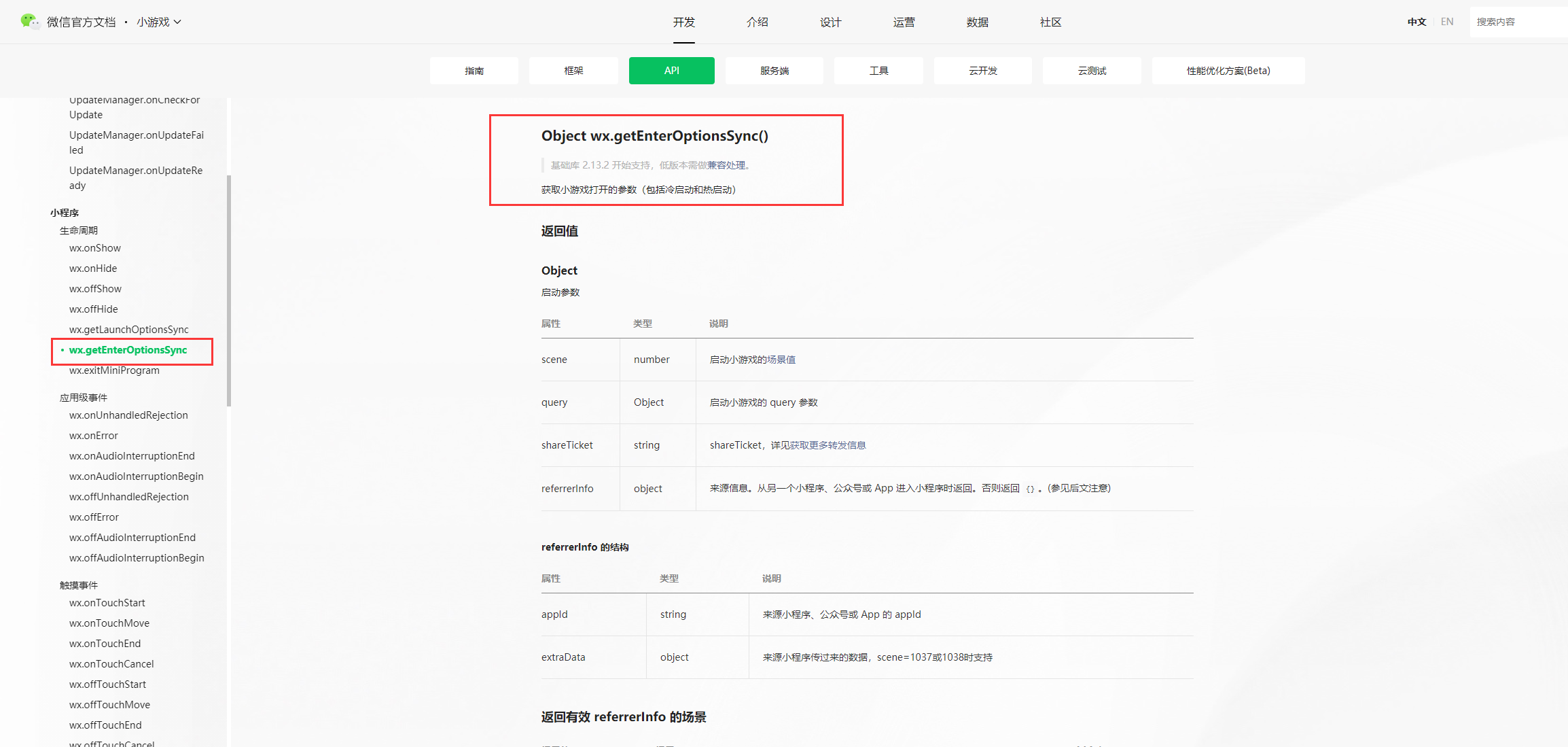The width and height of the screenshot is (1568, 747).
Task: Switch to the 设计 navigation tab
Action: click(830, 22)
